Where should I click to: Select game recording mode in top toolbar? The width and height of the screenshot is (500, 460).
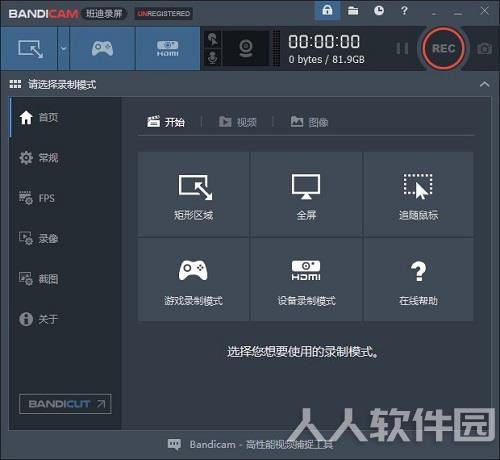pyautogui.click(x=102, y=49)
